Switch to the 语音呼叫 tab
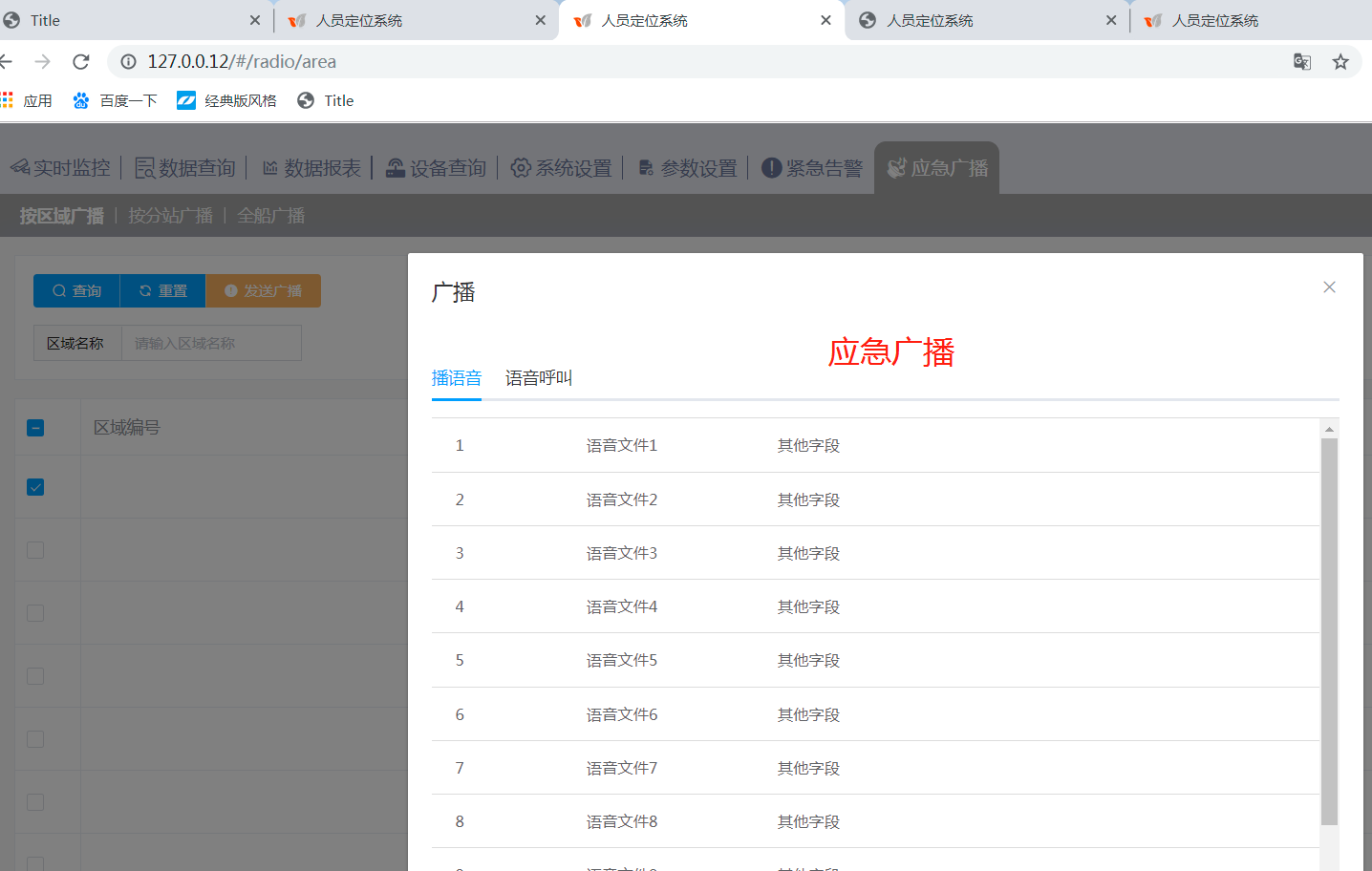Viewport: 1372px width, 871px height. click(538, 378)
